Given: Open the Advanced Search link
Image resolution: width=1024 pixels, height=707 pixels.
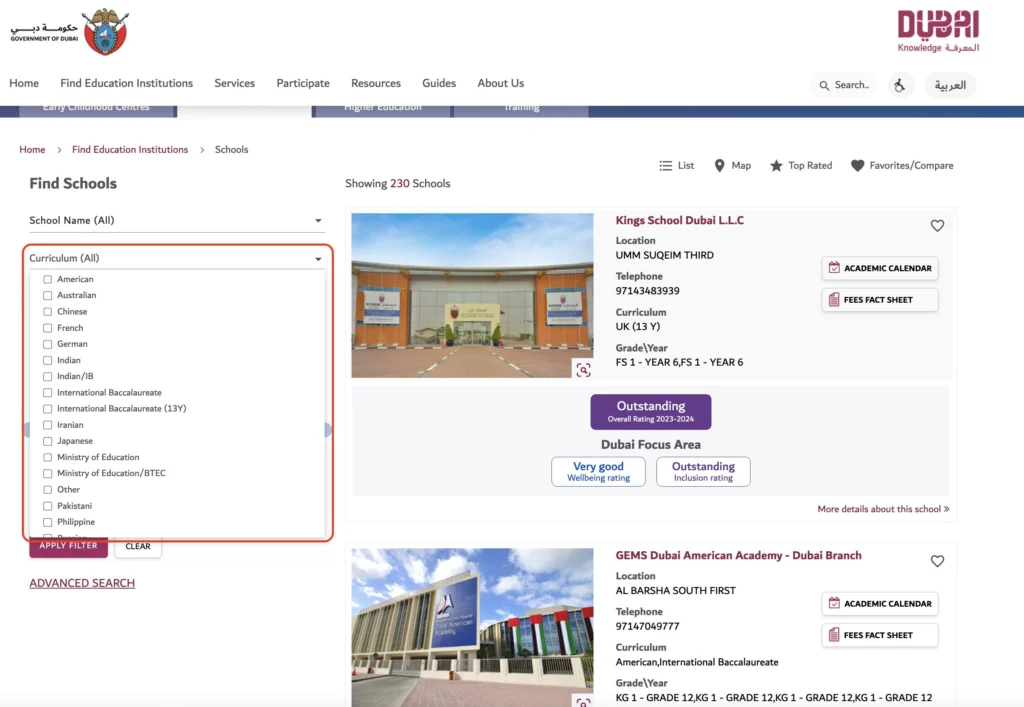Looking at the screenshot, I should tap(82, 583).
